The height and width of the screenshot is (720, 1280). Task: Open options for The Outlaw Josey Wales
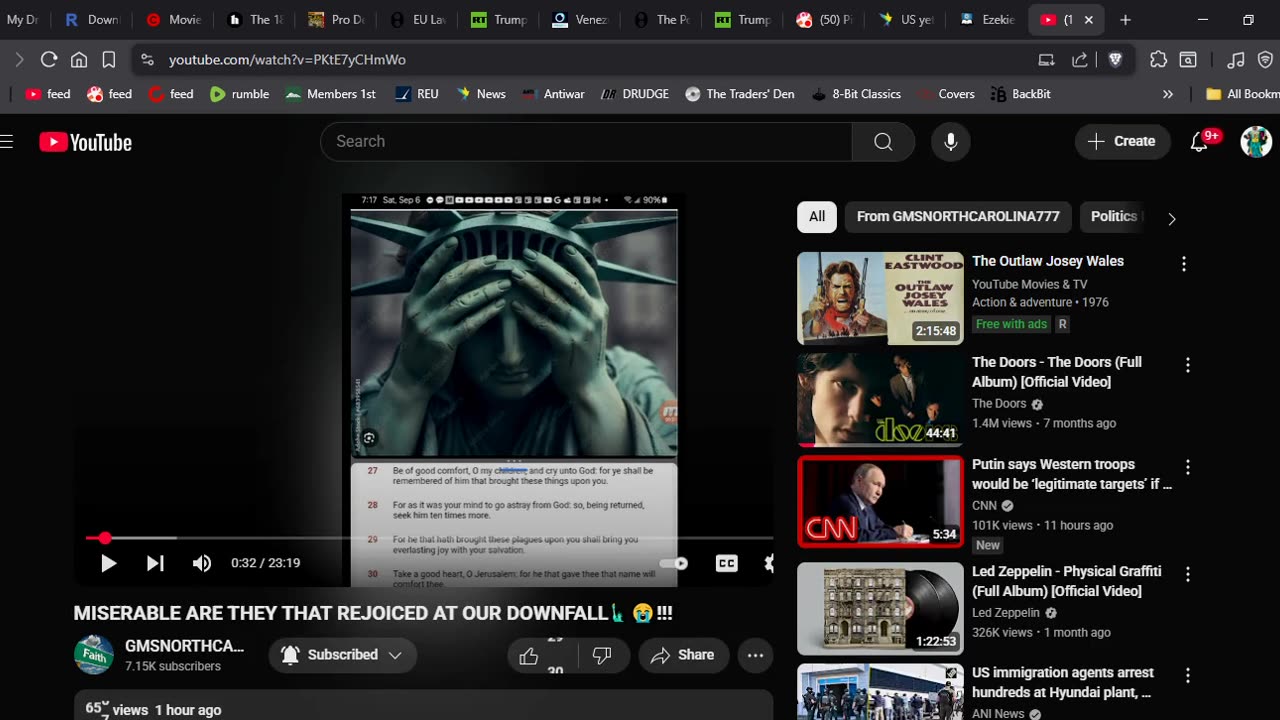pos(1184,264)
